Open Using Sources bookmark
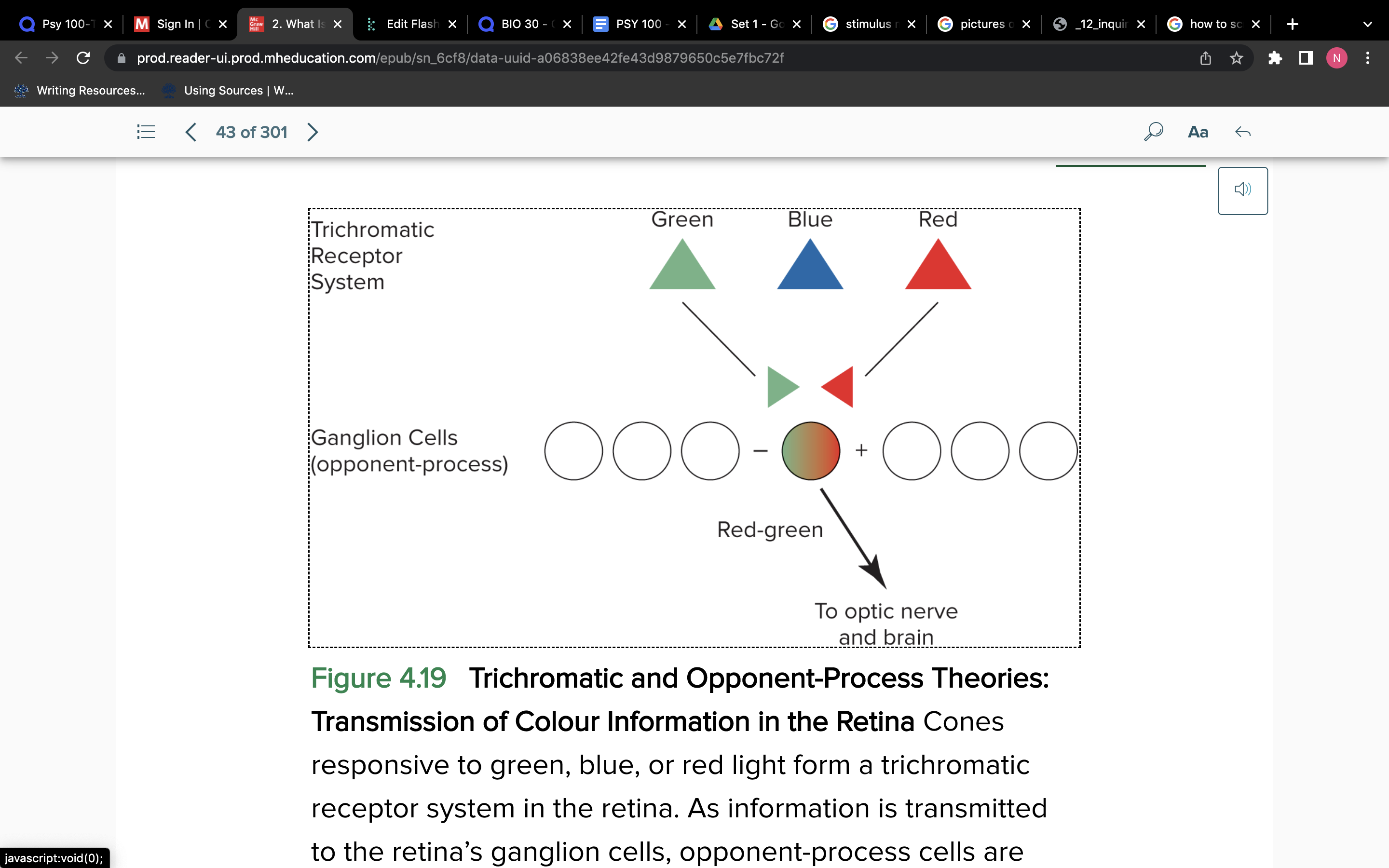Image resolution: width=1389 pixels, height=868 pixels. (228, 90)
